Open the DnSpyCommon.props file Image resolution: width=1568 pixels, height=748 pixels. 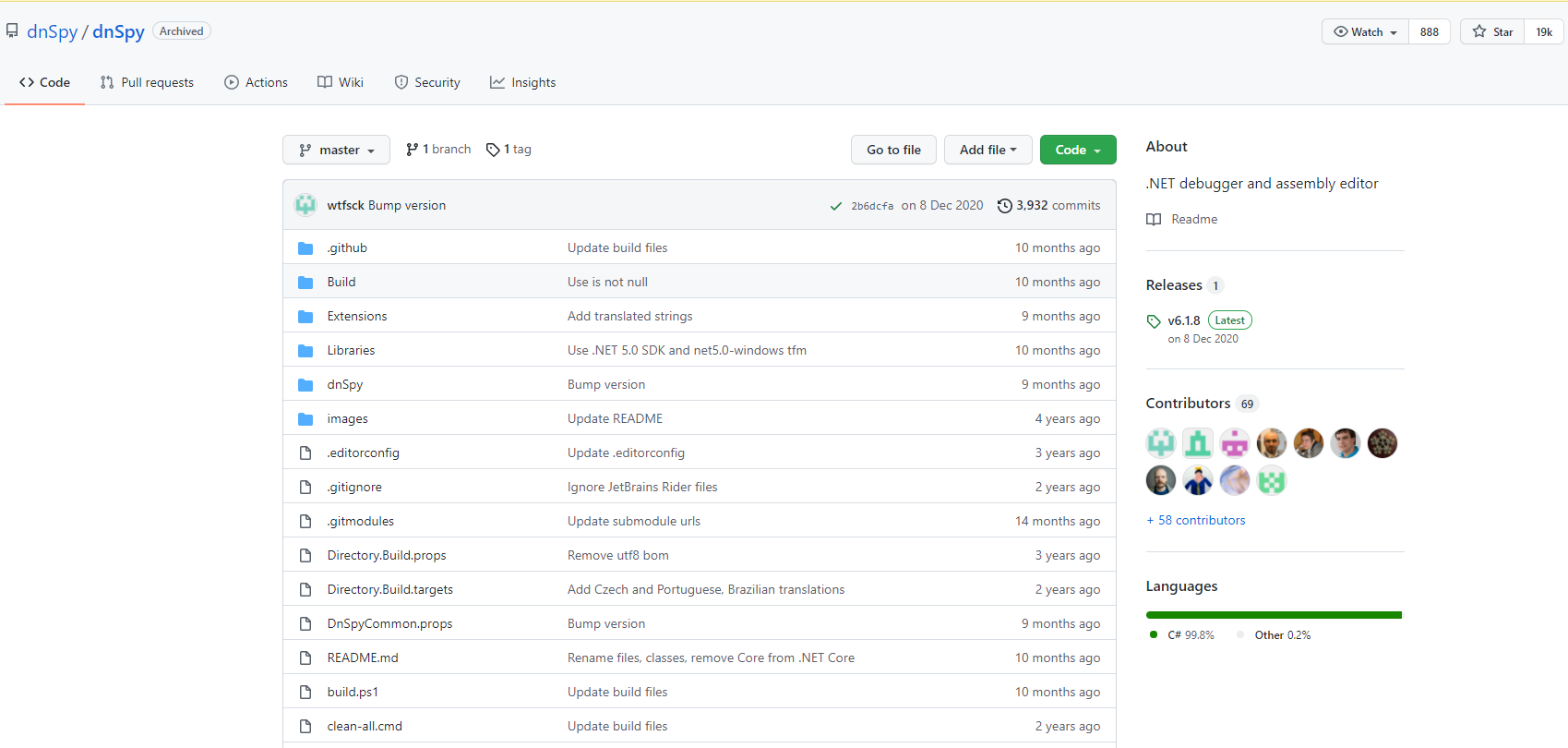click(389, 624)
